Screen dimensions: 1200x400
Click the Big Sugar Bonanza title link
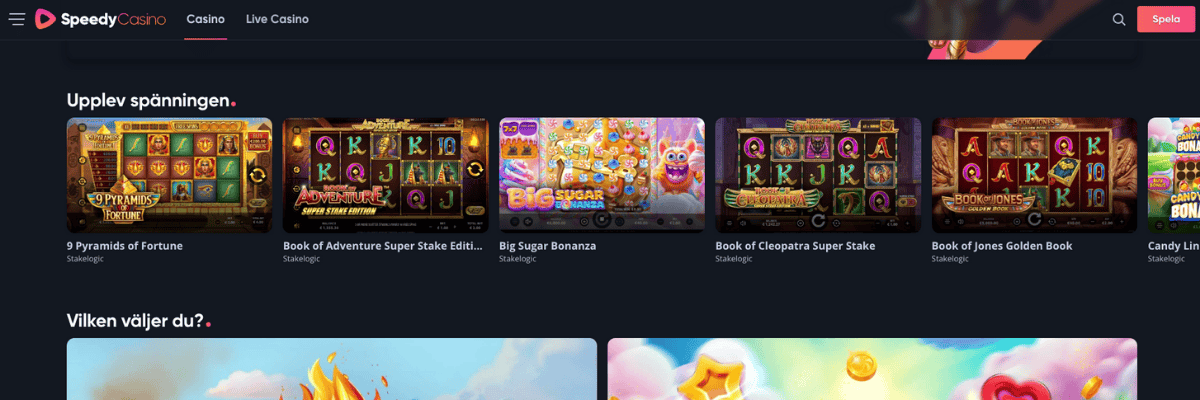pos(547,246)
